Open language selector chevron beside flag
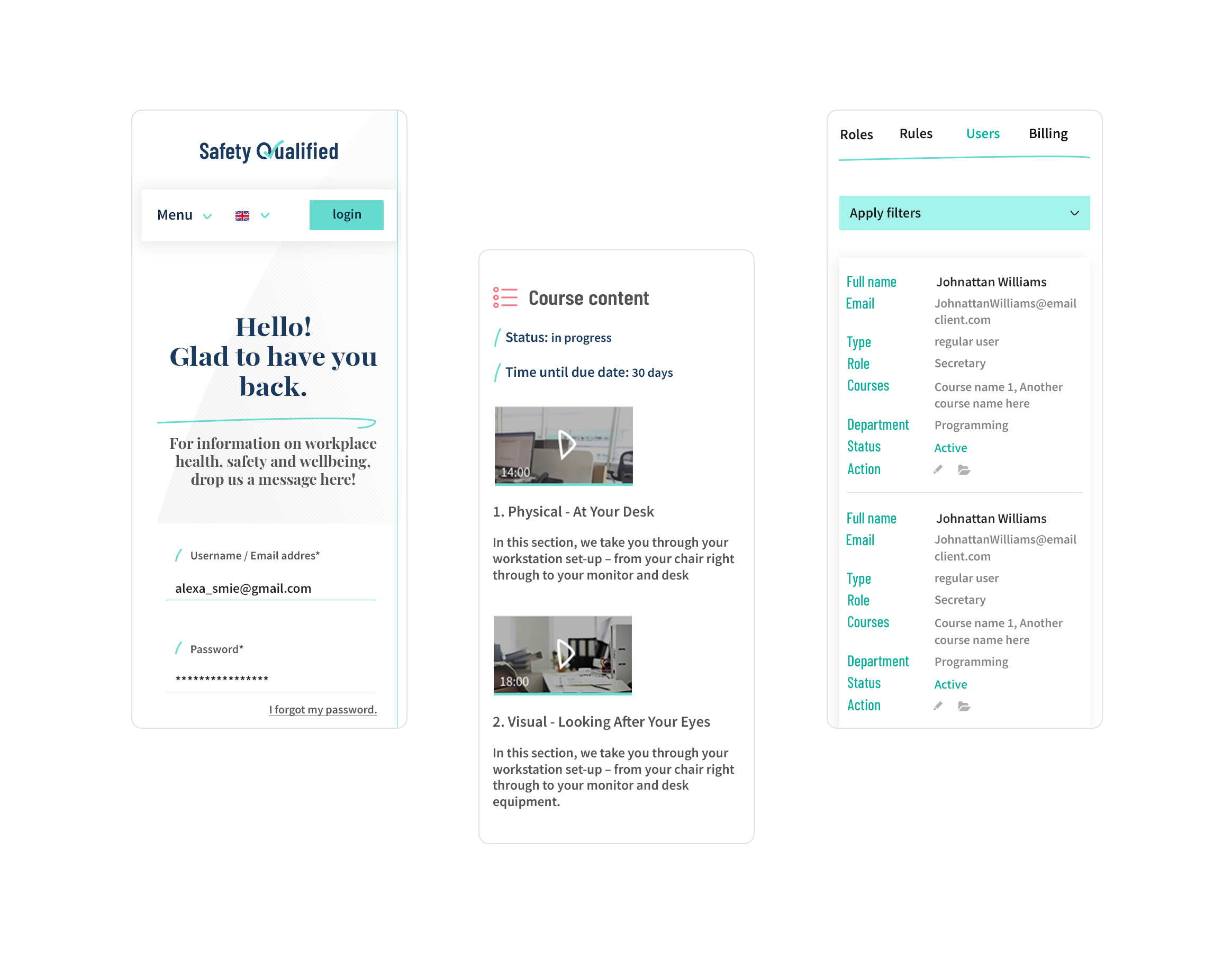Viewport: 1232px width, 959px height. tap(265, 215)
